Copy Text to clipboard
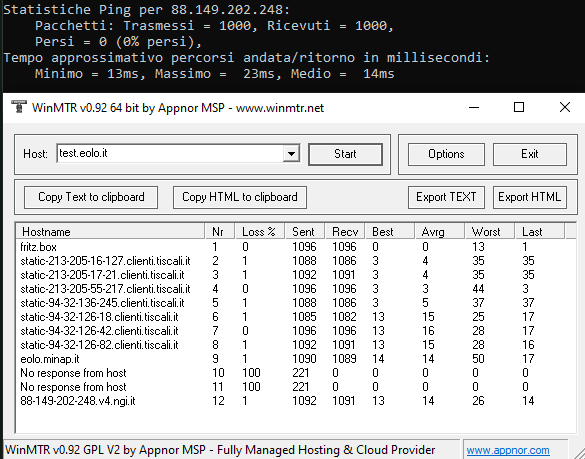Viewport: 585px width, 459px height. click(91, 197)
